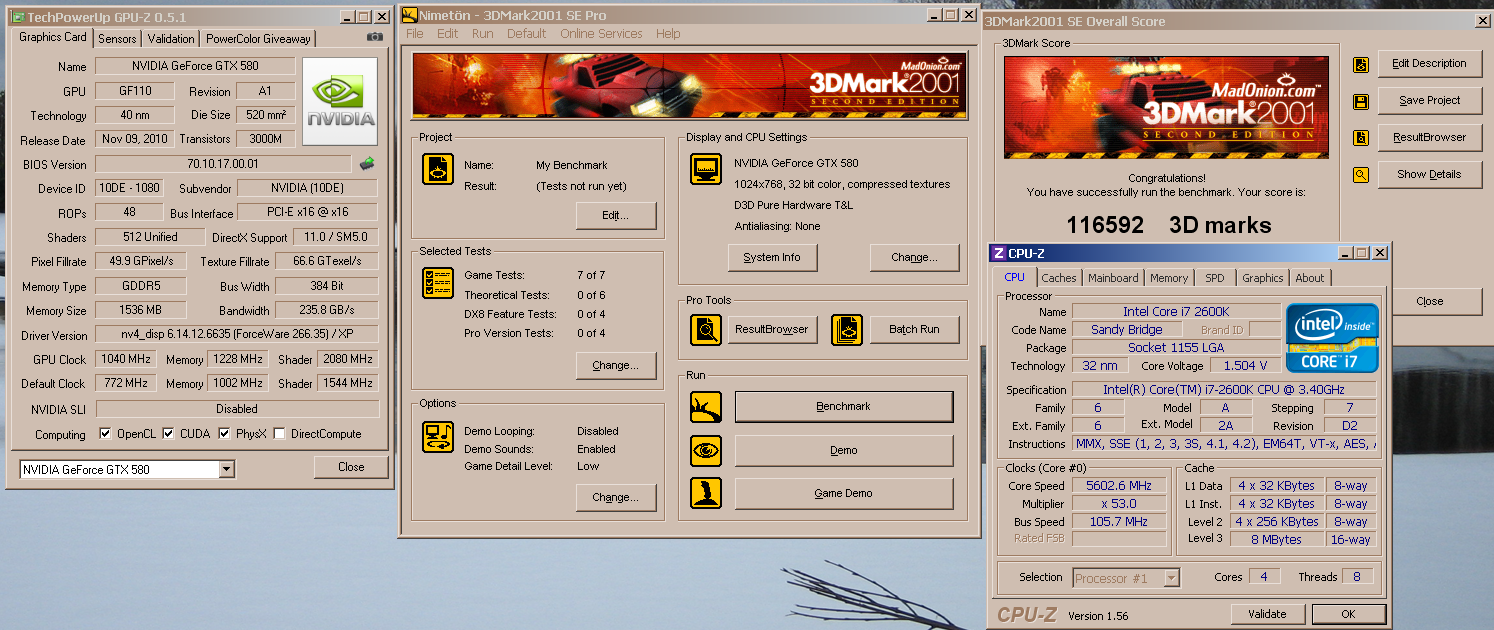Switch to the SPD tab in CPU-Z
The width and height of the screenshot is (1494, 630).
[x=1214, y=278]
